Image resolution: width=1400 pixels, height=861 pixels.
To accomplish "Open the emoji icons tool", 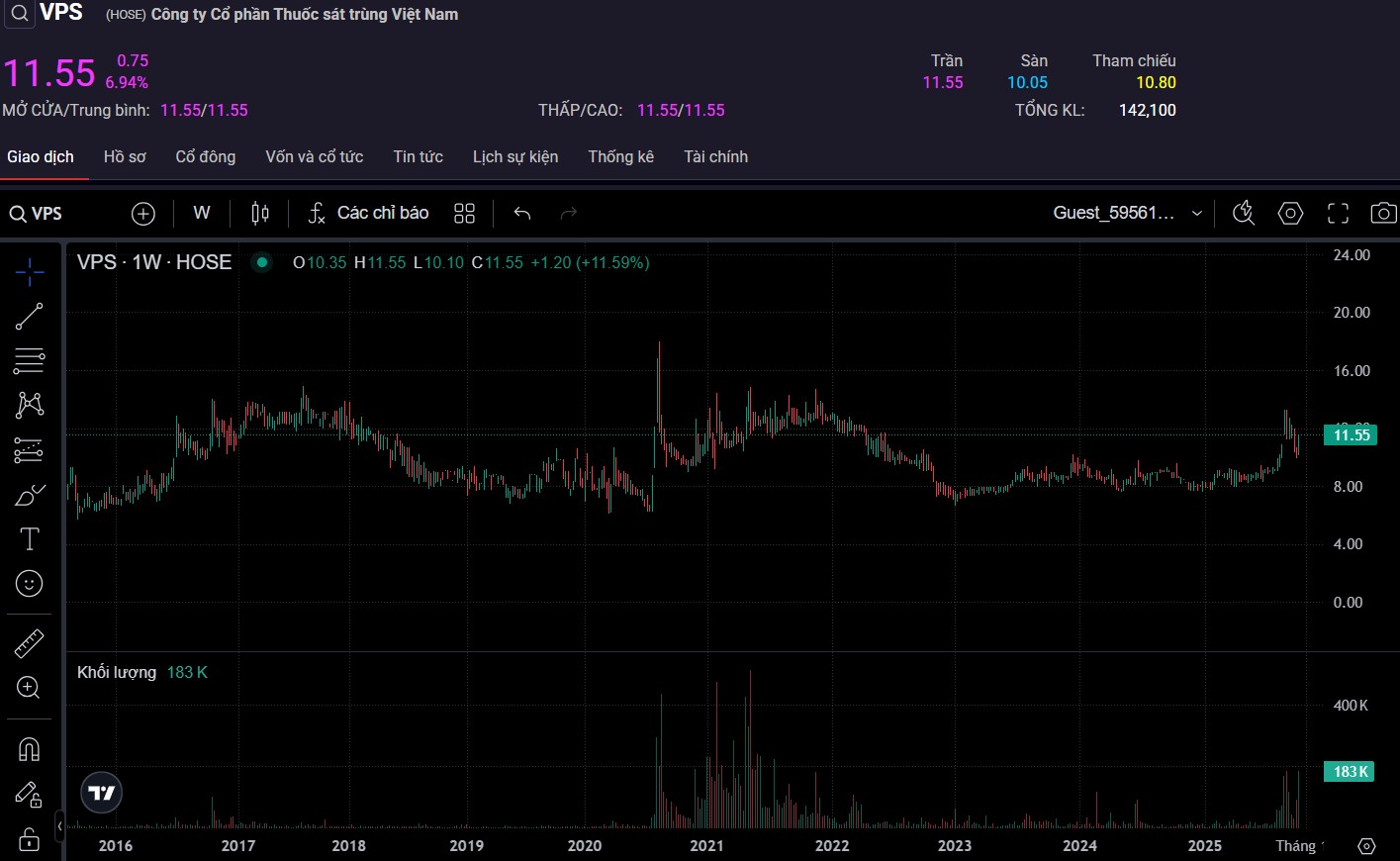I will [30, 584].
